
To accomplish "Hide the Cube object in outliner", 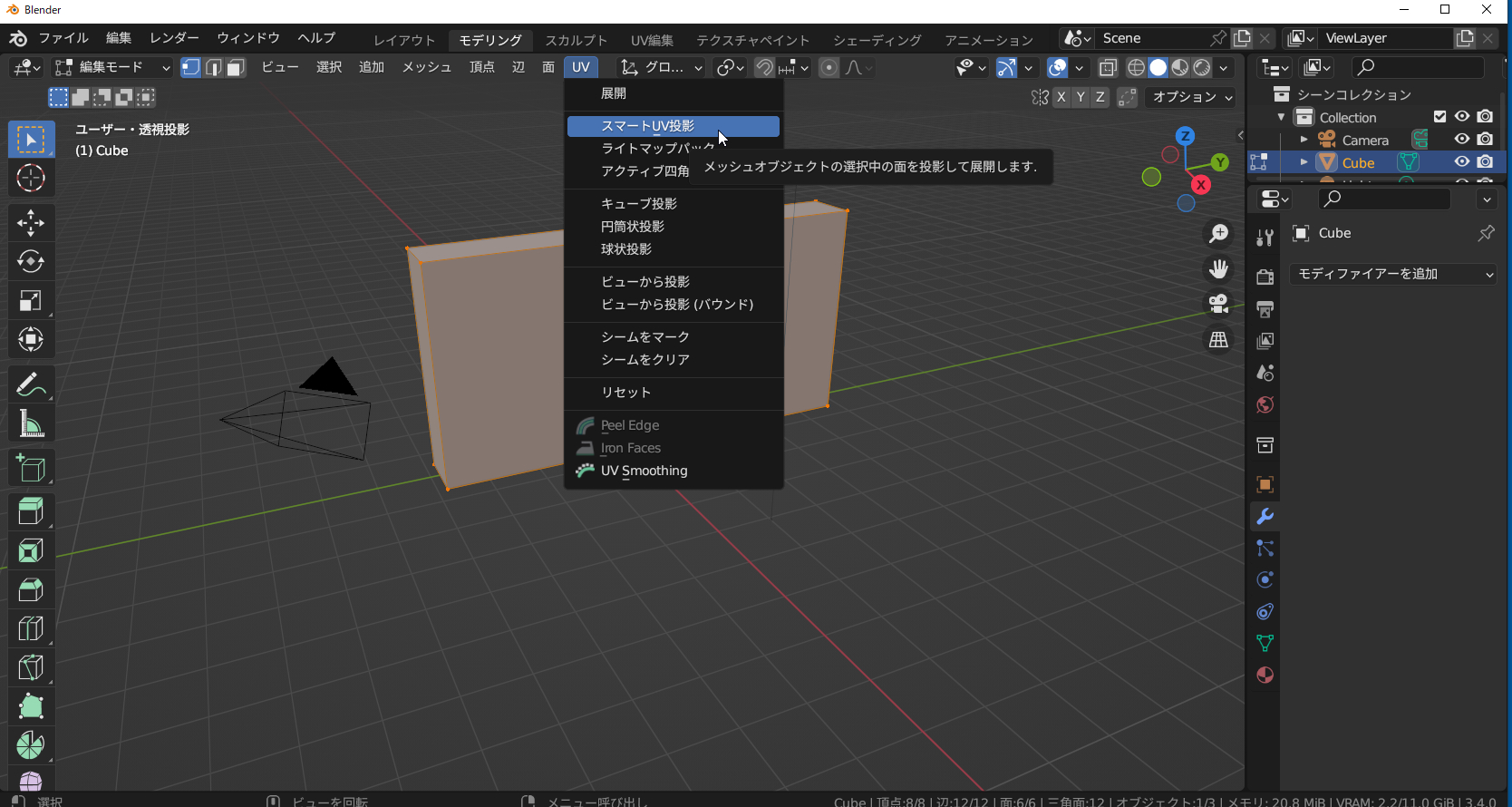I will click(1462, 162).
